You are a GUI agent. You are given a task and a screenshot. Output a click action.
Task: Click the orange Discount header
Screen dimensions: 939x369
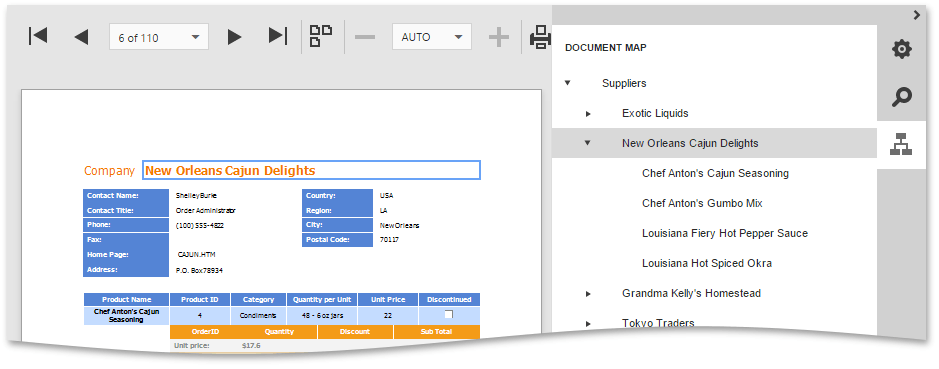(355, 332)
